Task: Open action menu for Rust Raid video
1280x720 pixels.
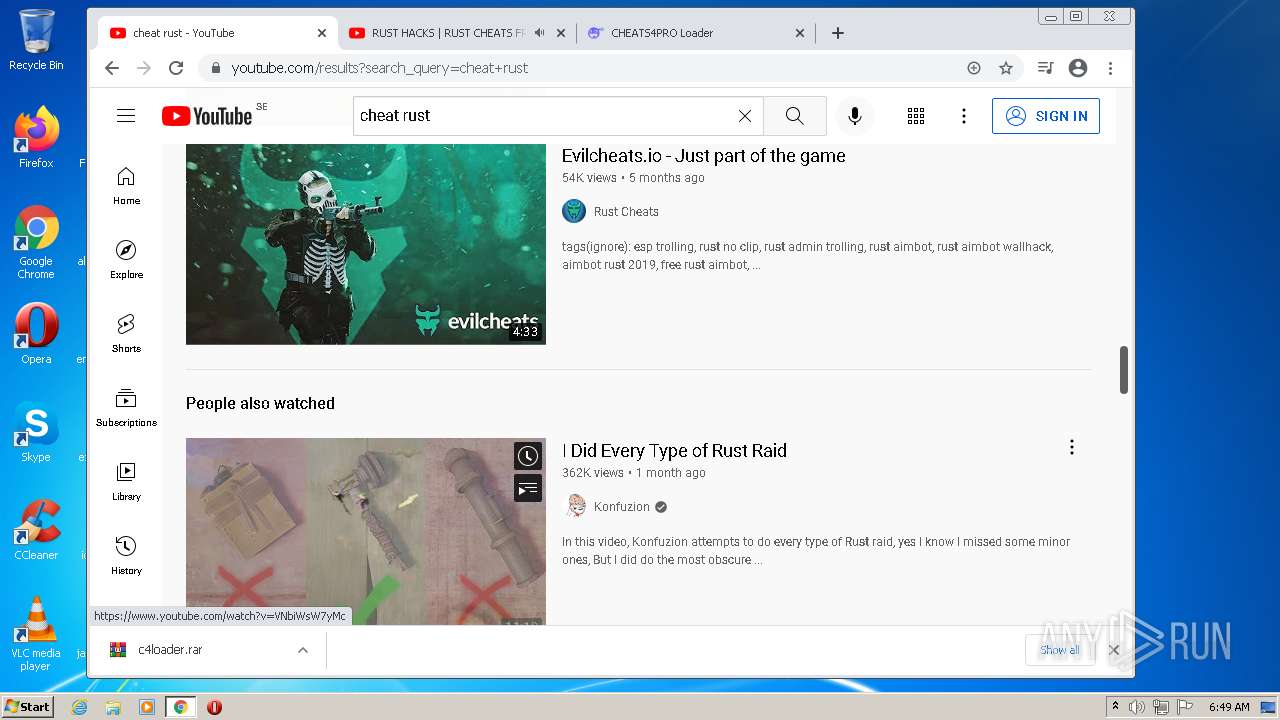Action: 1072,447
